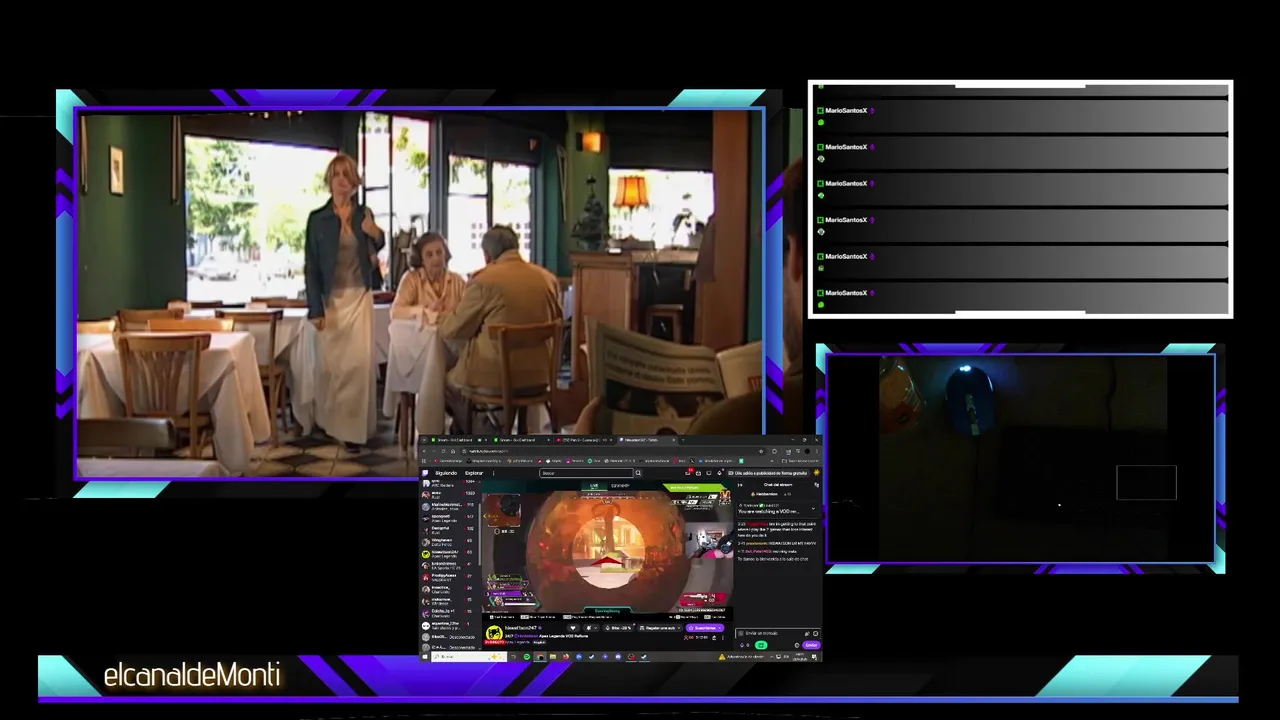Open the Regalar una sub dropdown
Image resolution: width=1280 pixels, height=720 pixels.
(660, 628)
